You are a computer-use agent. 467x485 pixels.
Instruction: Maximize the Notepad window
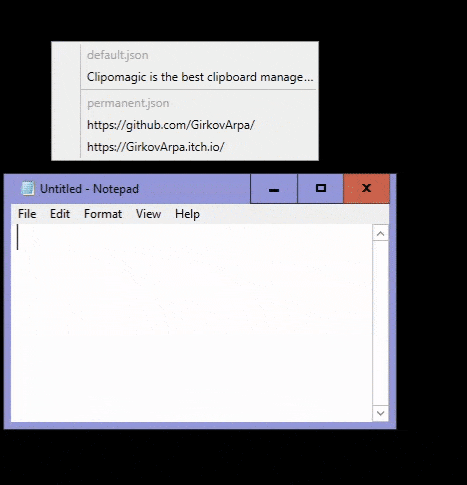tap(320, 189)
